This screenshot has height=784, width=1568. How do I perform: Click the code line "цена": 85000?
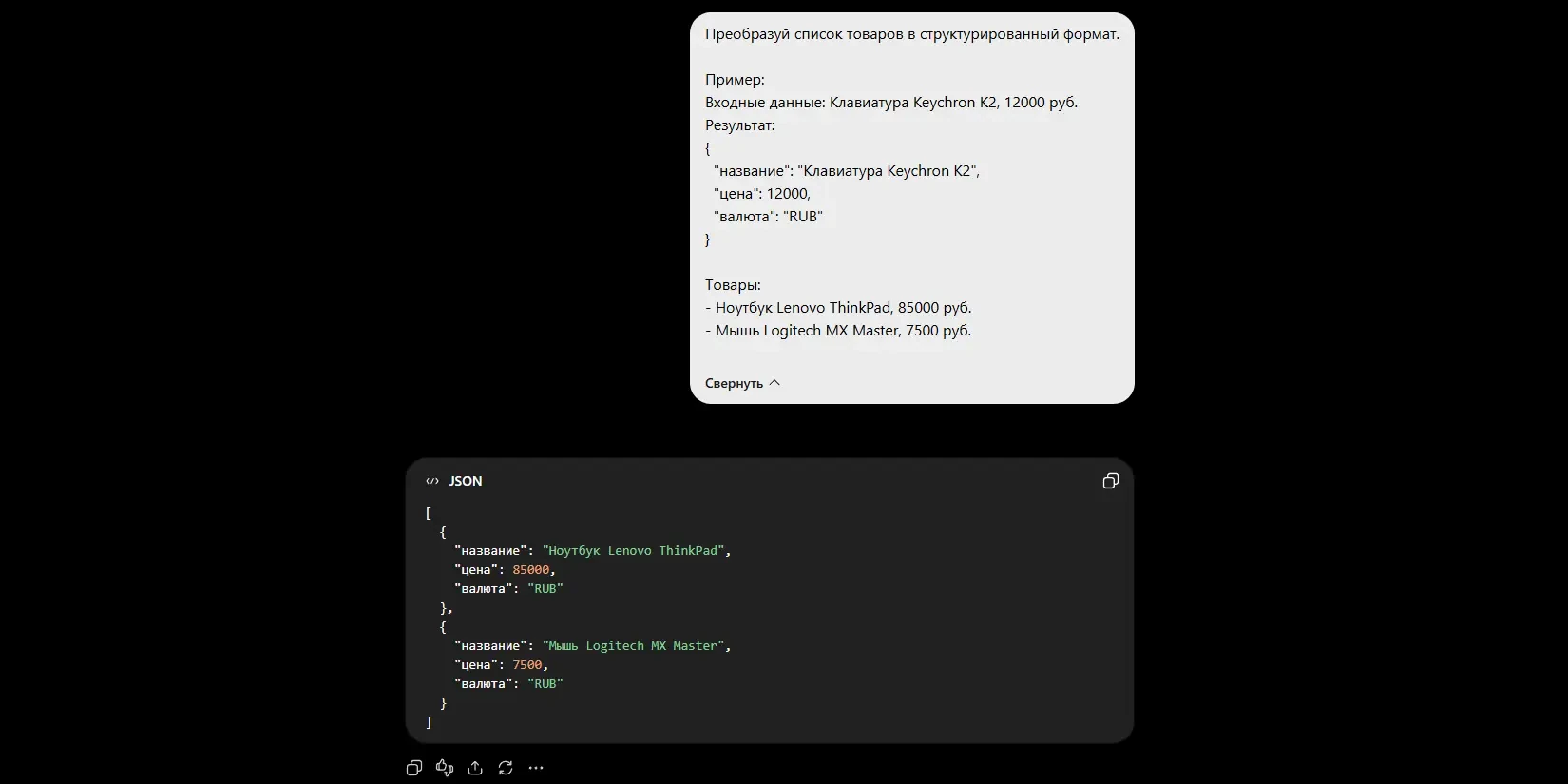[x=505, y=570]
